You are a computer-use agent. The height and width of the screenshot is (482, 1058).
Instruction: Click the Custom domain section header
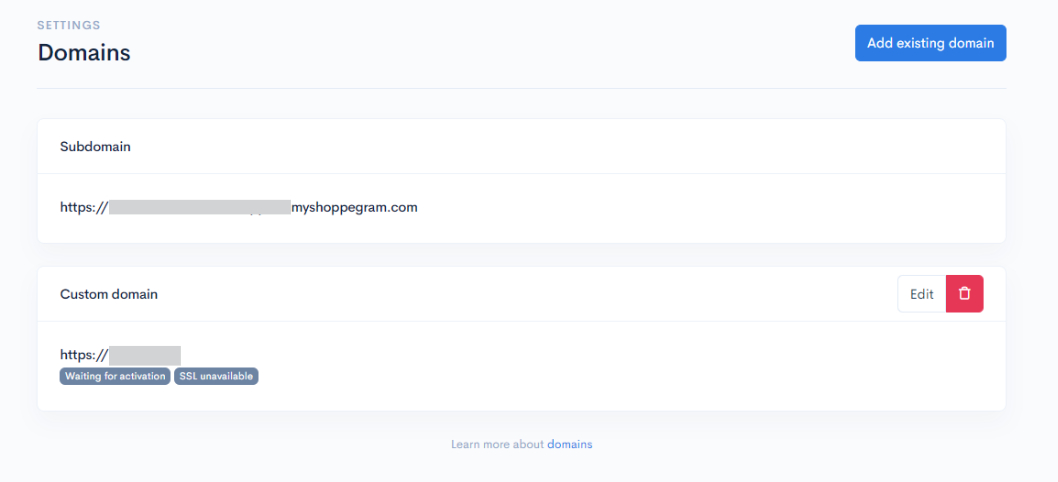(109, 294)
